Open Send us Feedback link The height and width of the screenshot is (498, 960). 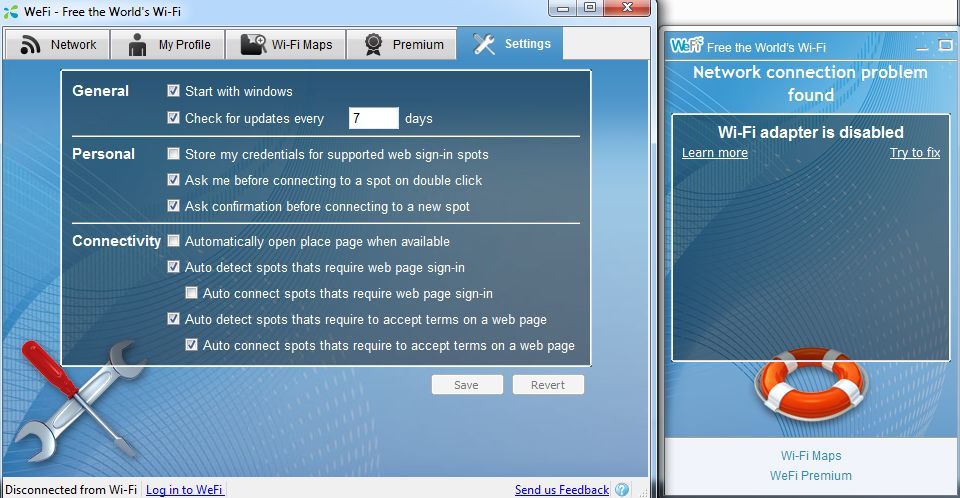(562, 489)
